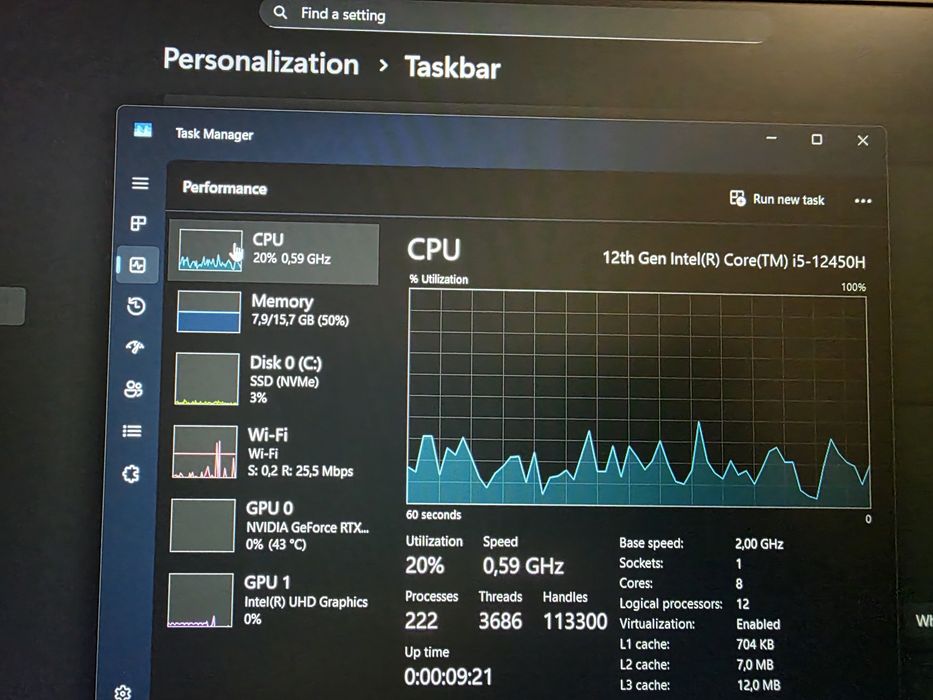Close the Task Manager window
Viewport: 933px width, 700px height.
863,140
